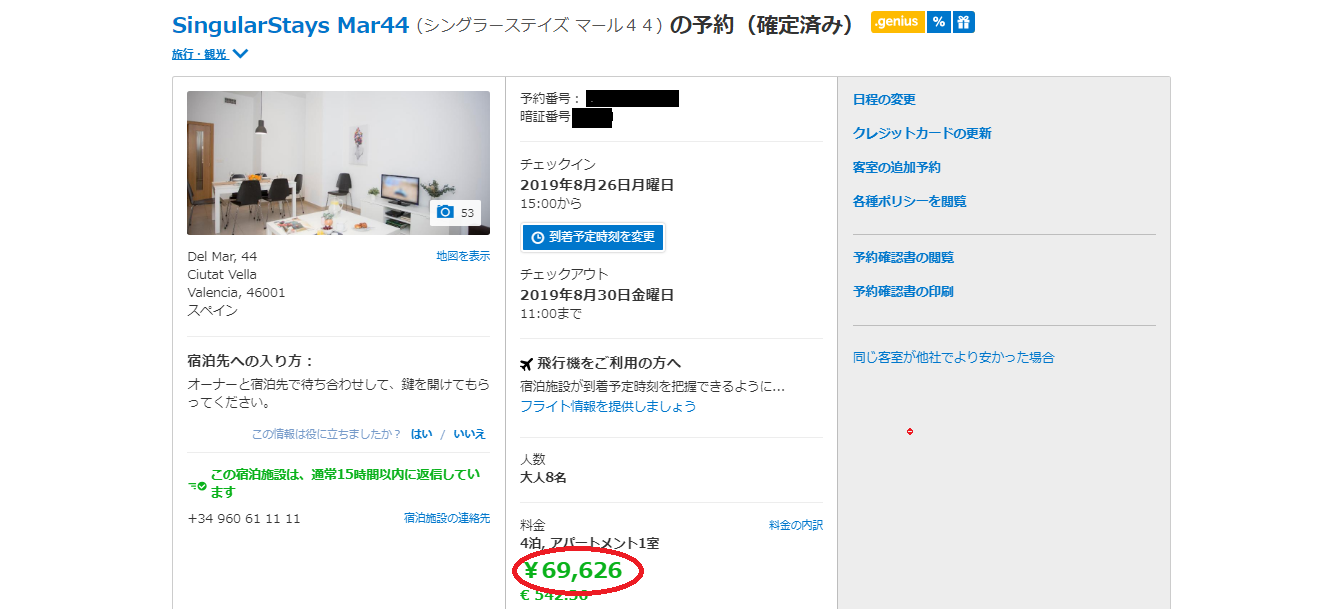
Task: Click the 到着予定時刻を変更 button
Action: tap(592, 237)
